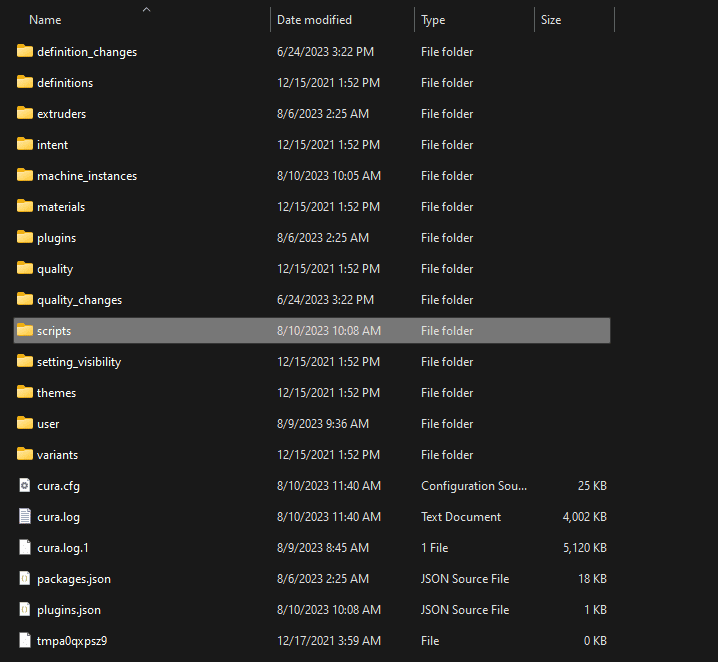Click the setting_visibility folder name
Viewport: 718px width, 662px height.
click(79, 362)
